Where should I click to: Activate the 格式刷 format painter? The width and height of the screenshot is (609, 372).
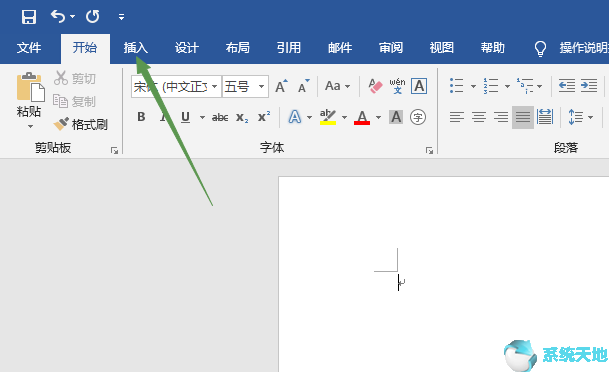[80, 125]
